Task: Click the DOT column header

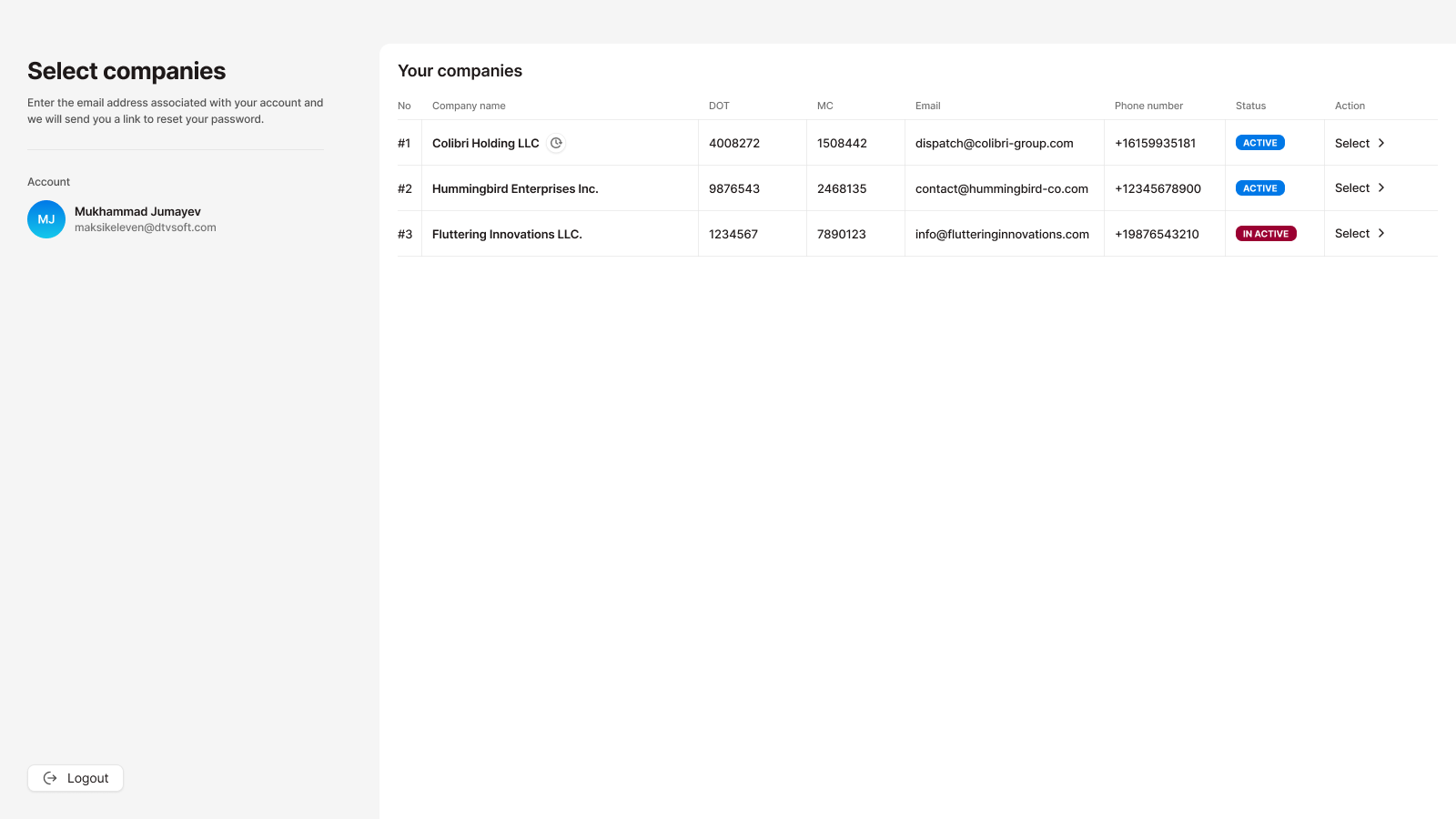Action: pyautogui.click(x=719, y=106)
